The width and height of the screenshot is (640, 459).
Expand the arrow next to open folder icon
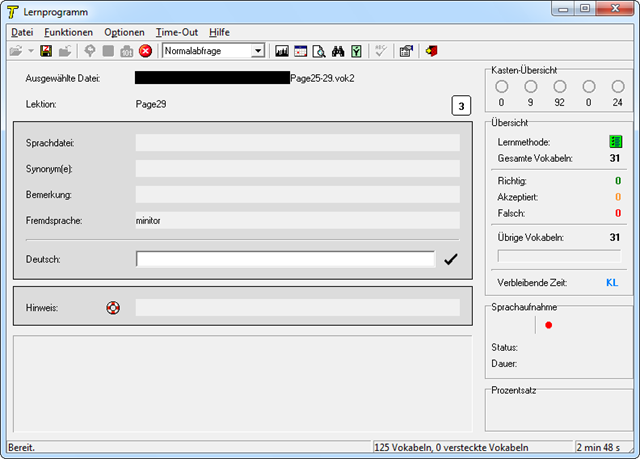coord(31,51)
